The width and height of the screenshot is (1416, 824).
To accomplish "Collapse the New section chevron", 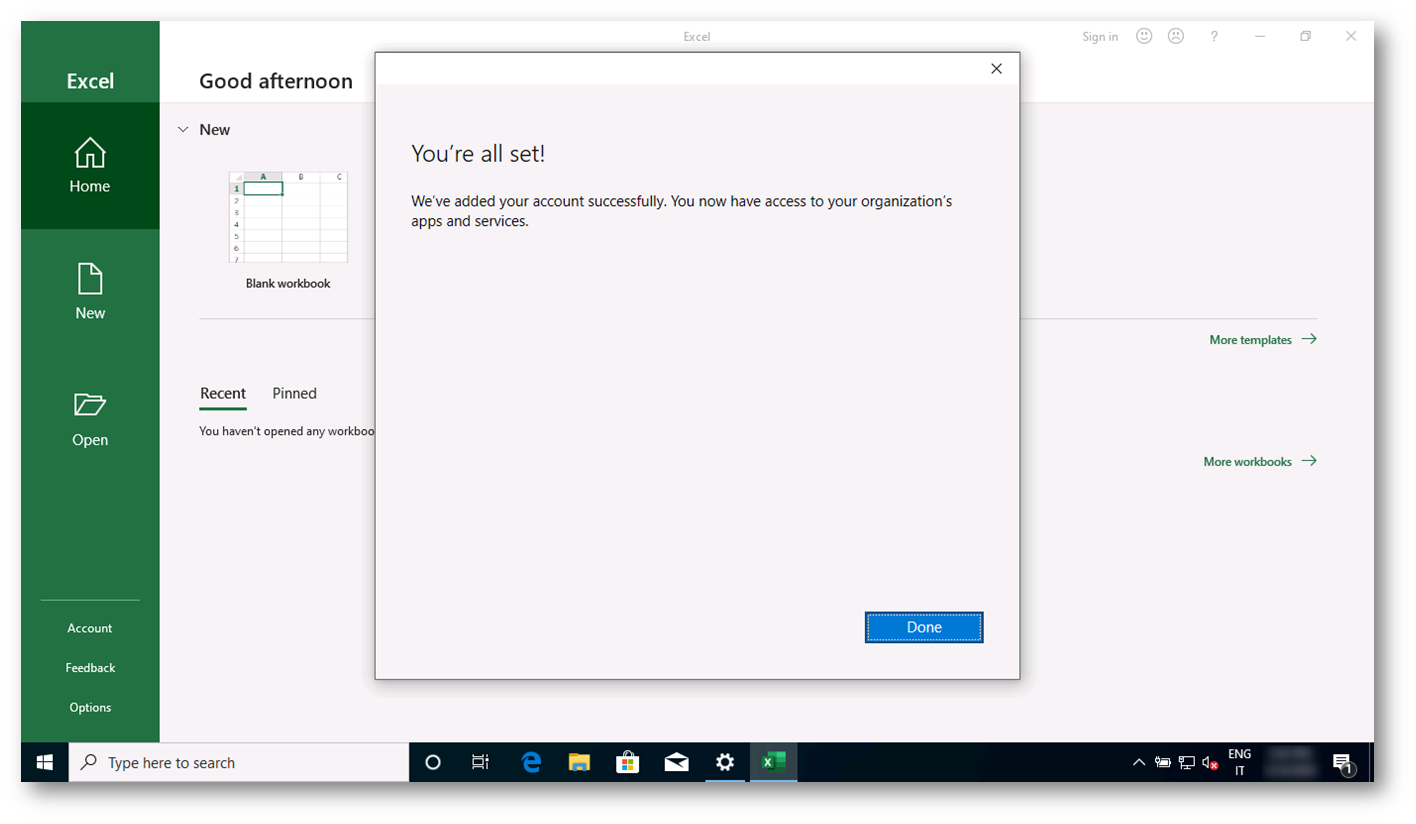I will coord(183,130).
